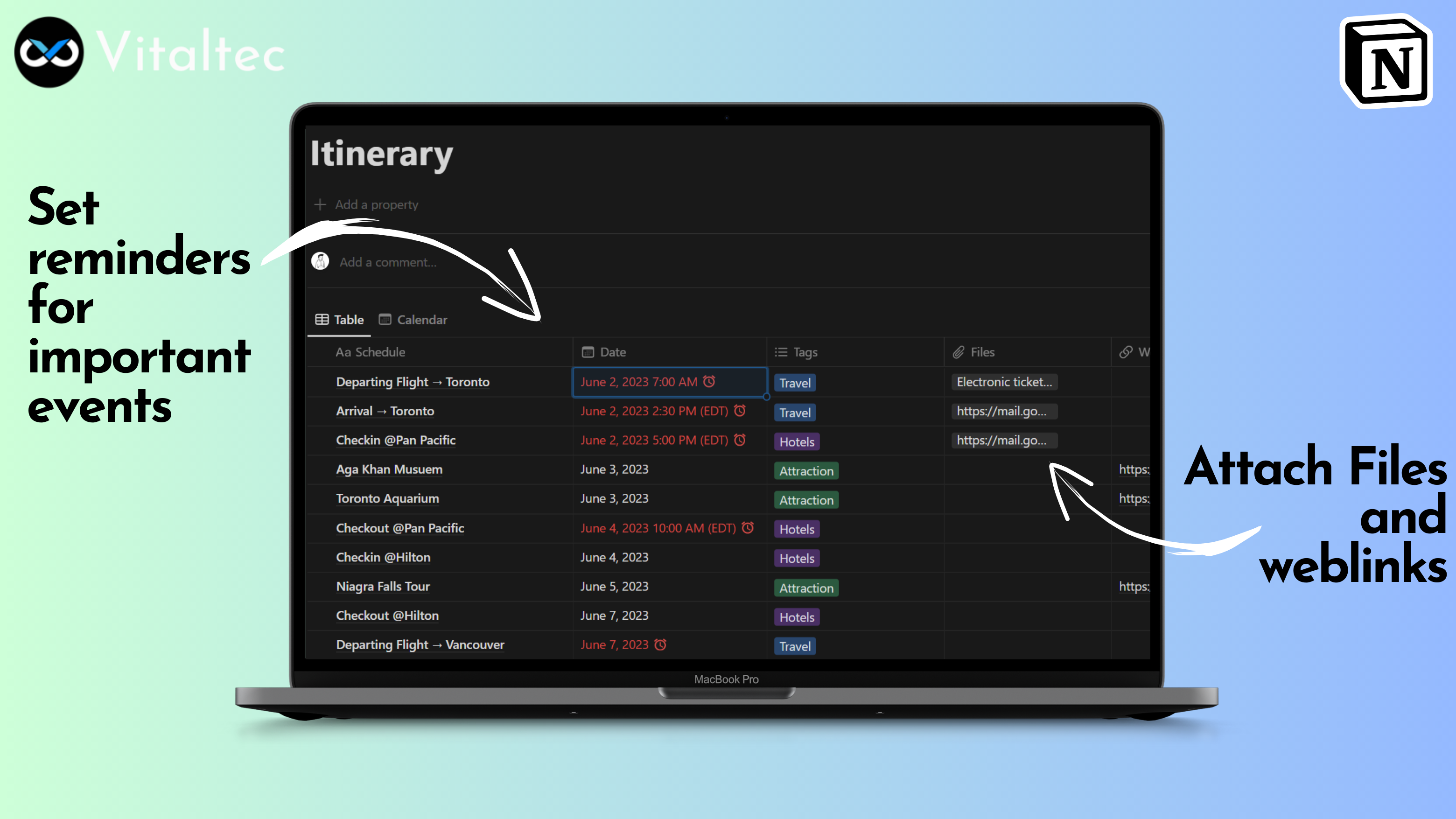Click the alarm icon next to June 7, 2023
Viewport: 1456px width, 819px height.
(x=660, y=644)
